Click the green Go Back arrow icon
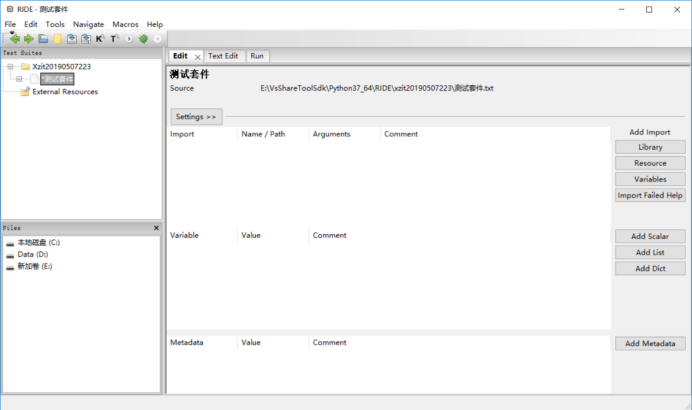 click(x=15, y=39)
